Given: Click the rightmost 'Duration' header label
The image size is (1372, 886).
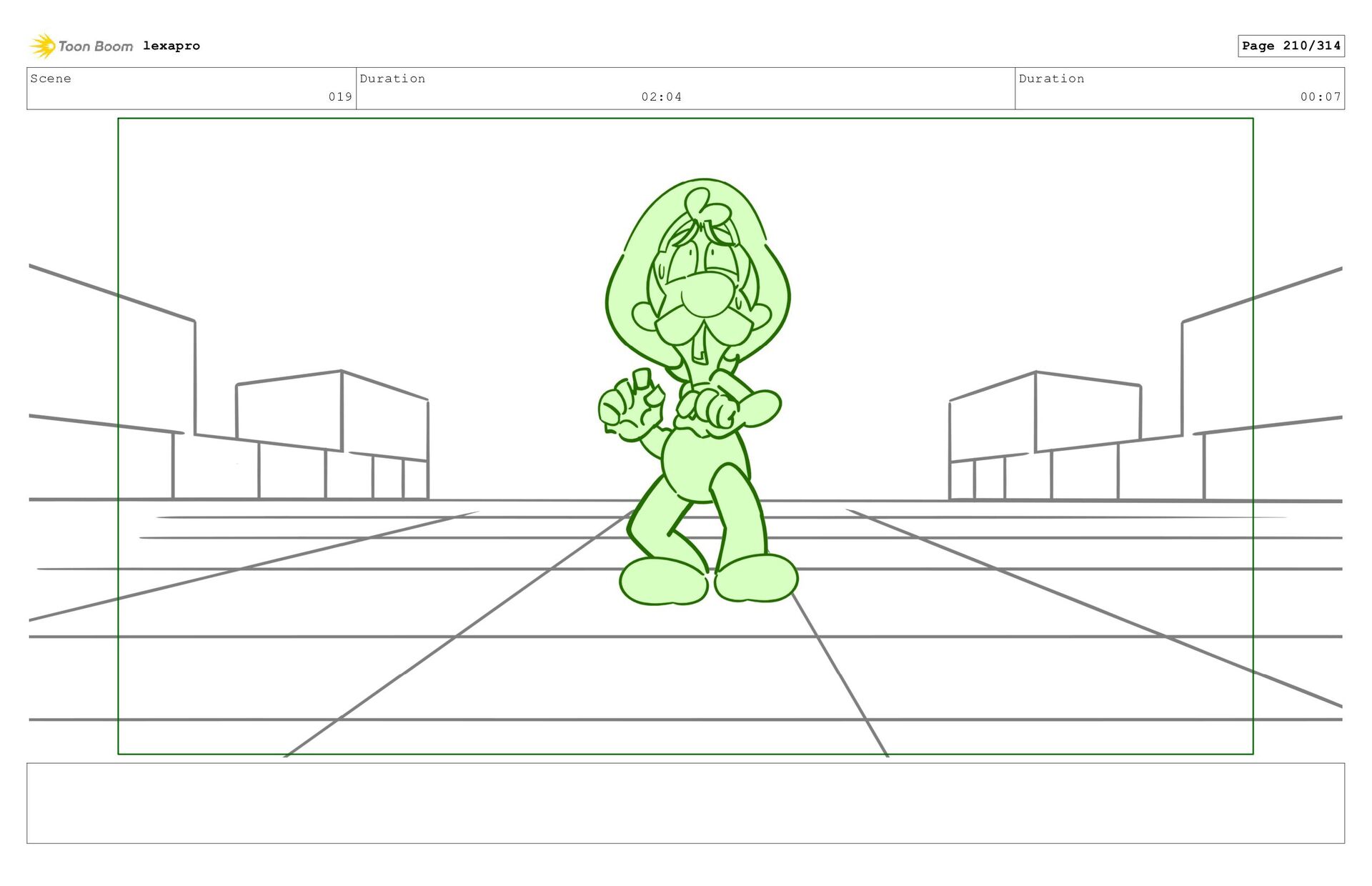Looking at the screenshot, I should pyautogui.click(x=1051, y=79).
